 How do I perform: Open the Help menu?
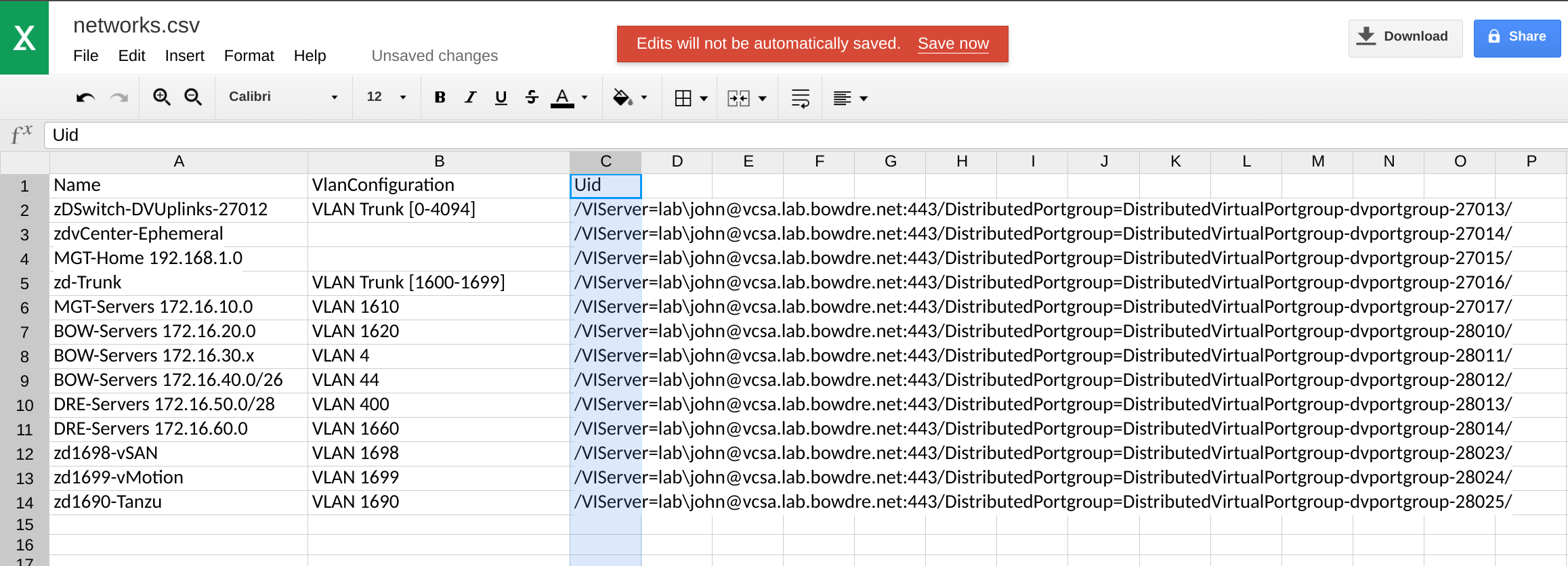click(x=310, y=56)
